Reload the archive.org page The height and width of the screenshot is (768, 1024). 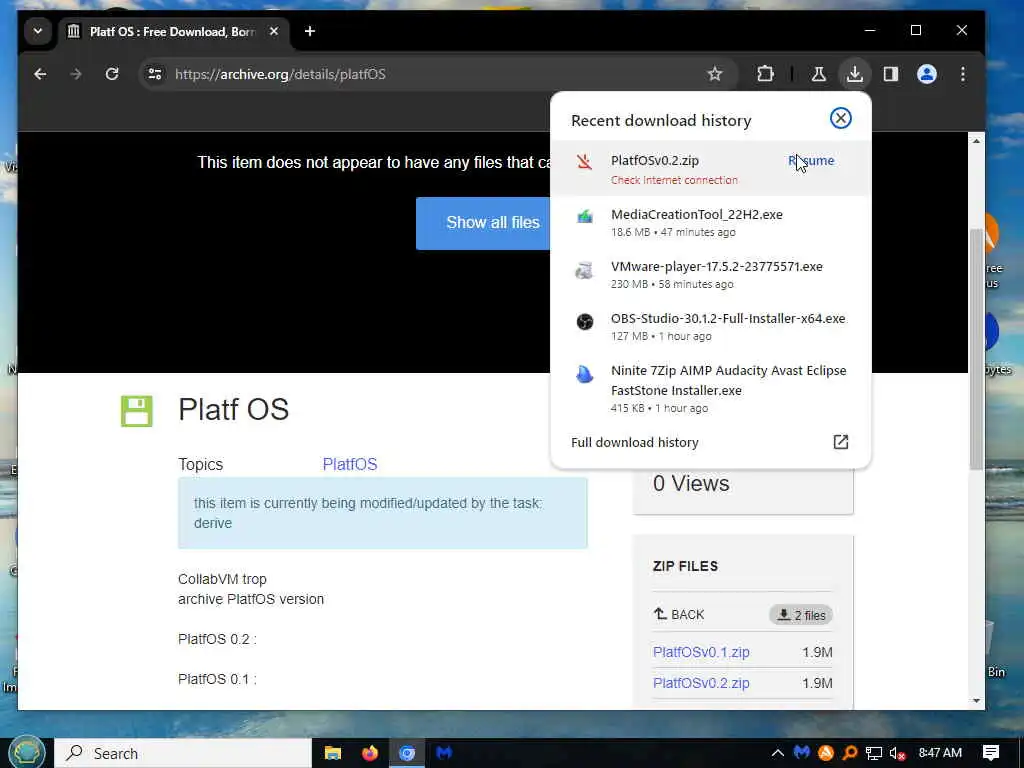point(112,74)
